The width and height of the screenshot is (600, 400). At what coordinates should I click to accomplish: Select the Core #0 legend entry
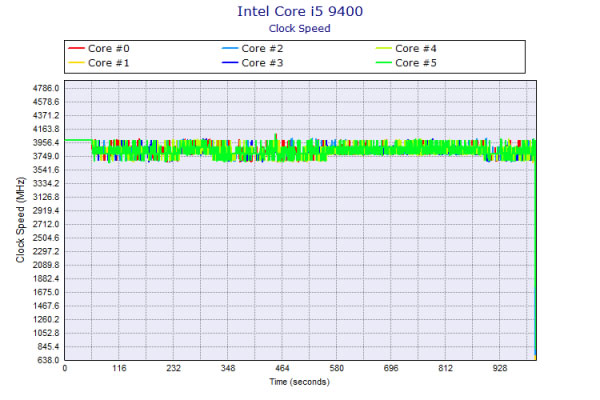99,49
